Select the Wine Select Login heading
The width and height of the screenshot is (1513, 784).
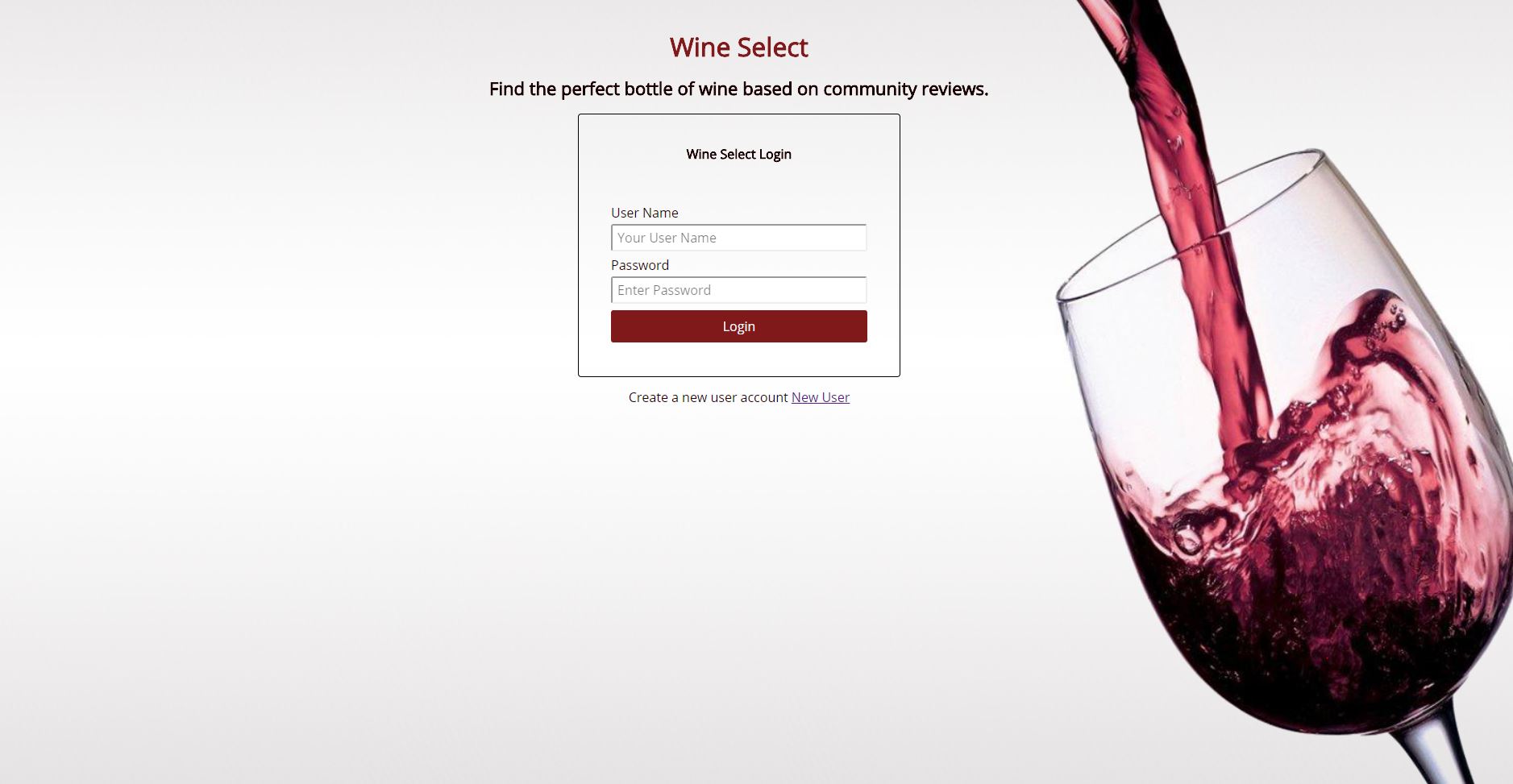click(x=738, y=154)
